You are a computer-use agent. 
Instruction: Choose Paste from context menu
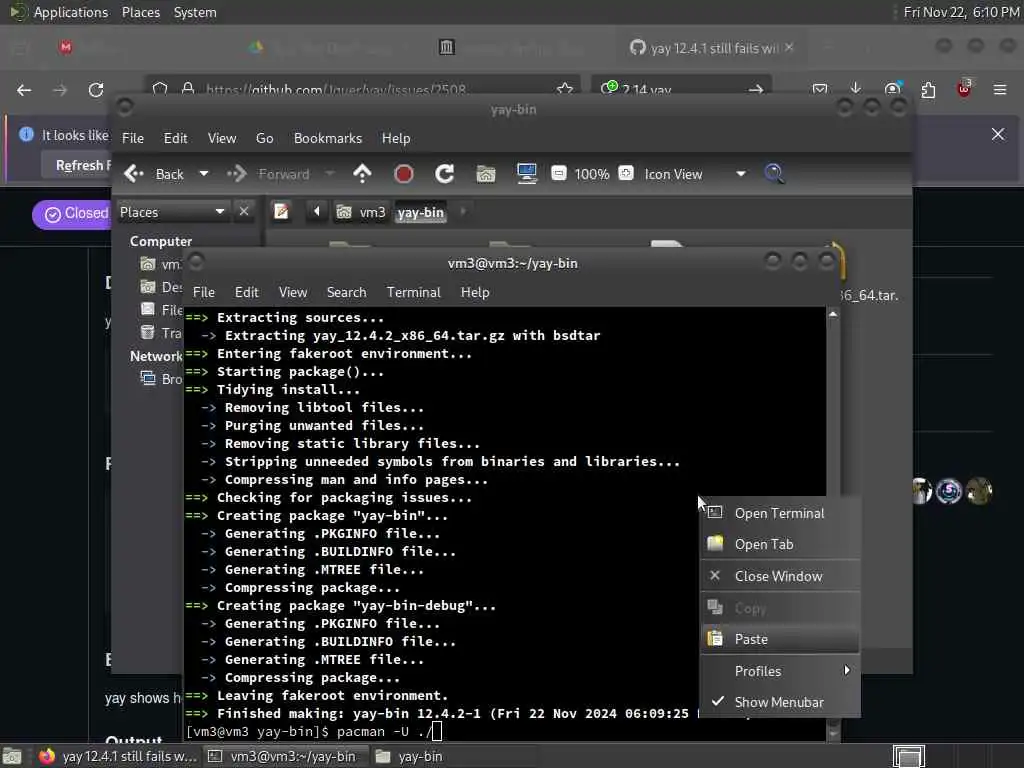(780, 639)
